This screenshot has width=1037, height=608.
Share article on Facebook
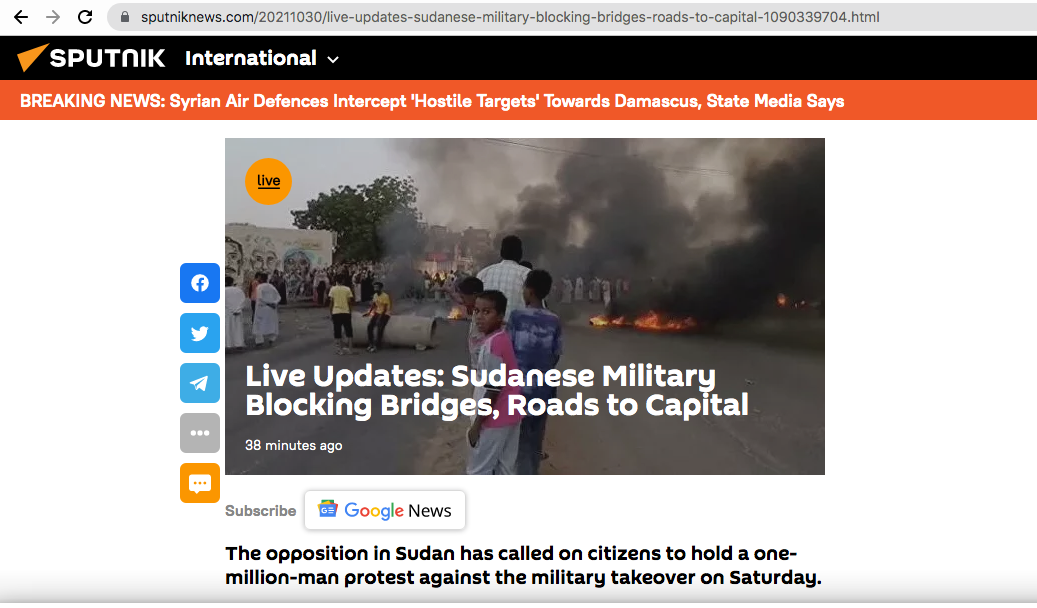coord(200,283)
